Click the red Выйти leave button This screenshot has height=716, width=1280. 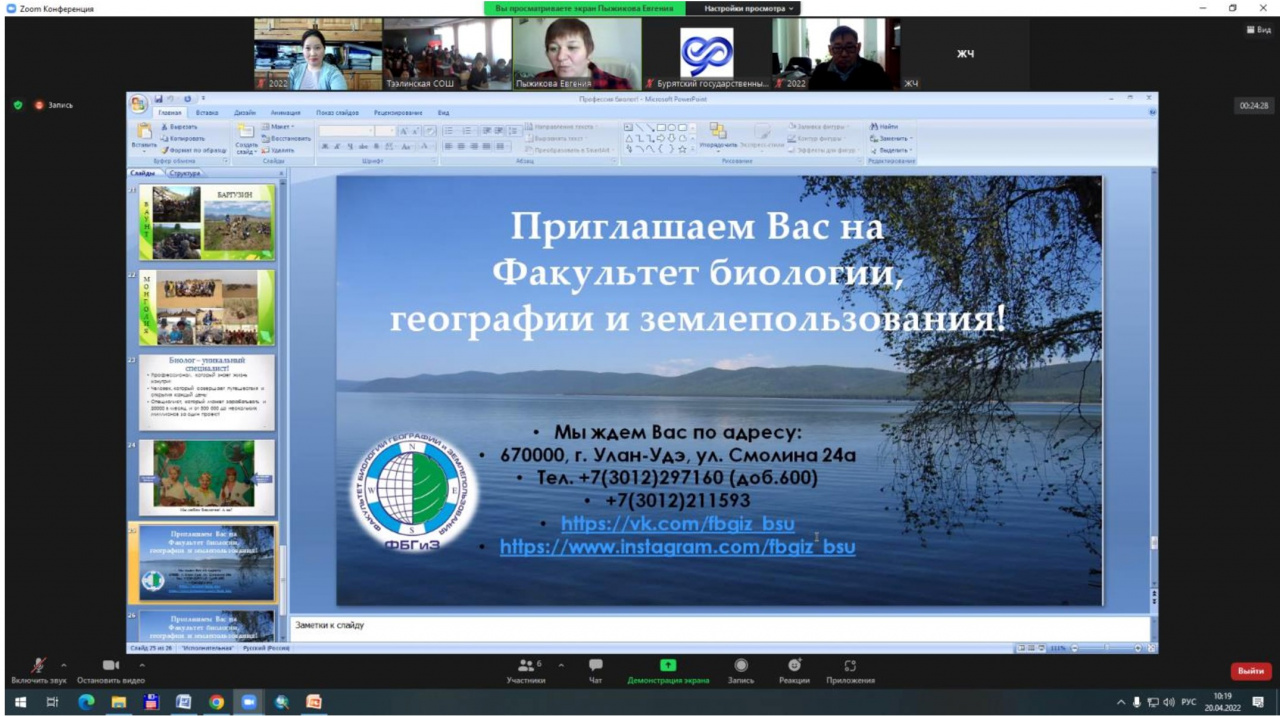[x=1250, y=671]
